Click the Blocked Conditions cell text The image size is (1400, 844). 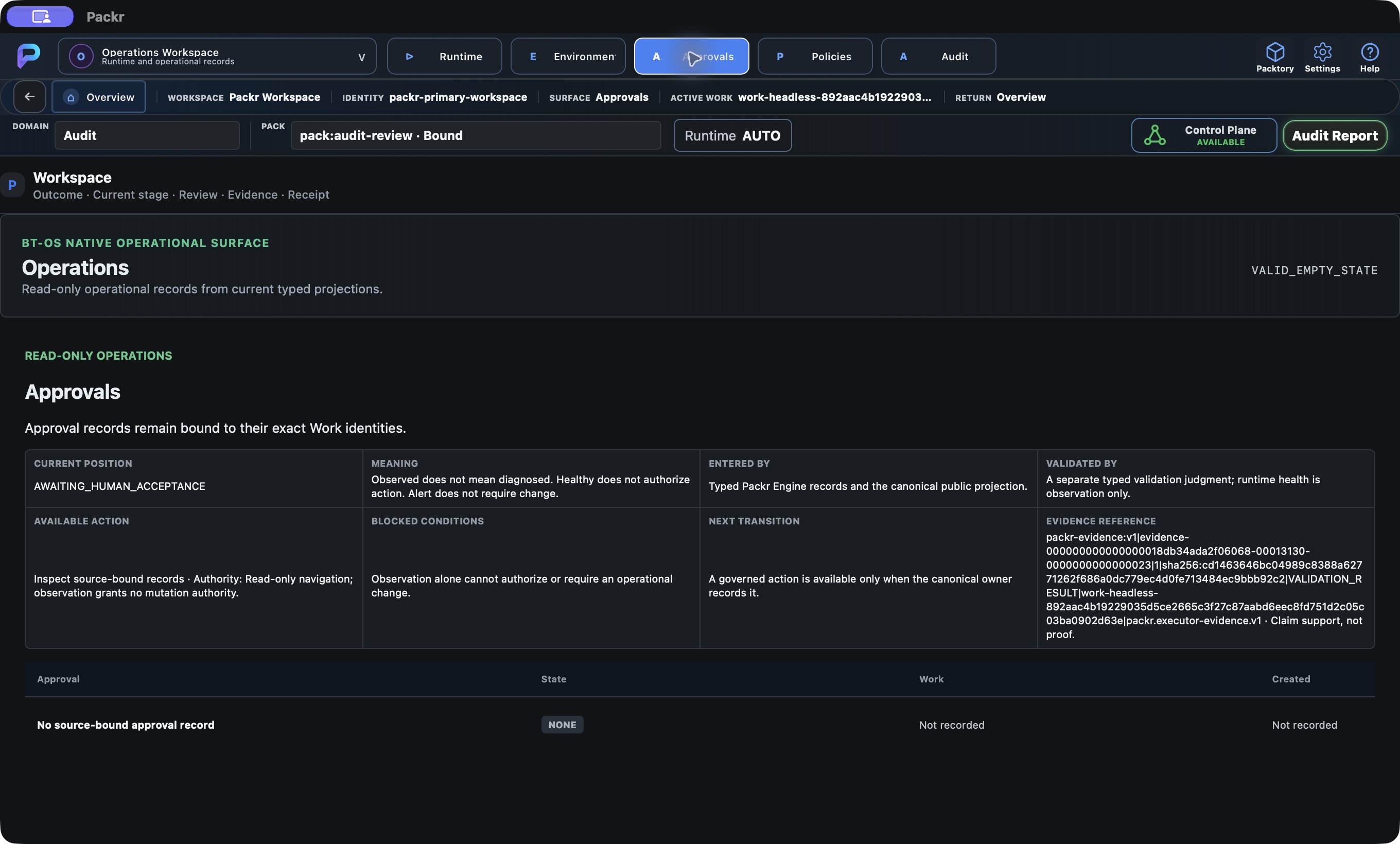click(521, 586)
